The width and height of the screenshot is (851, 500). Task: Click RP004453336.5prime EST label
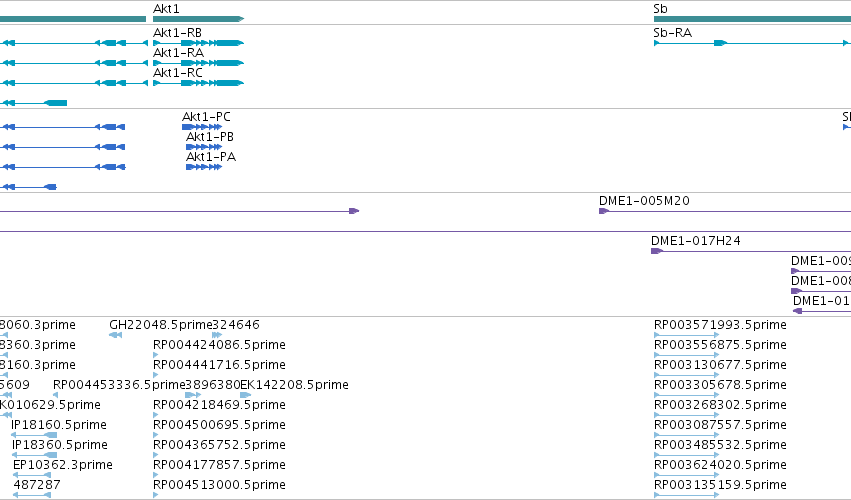[119, 385]
